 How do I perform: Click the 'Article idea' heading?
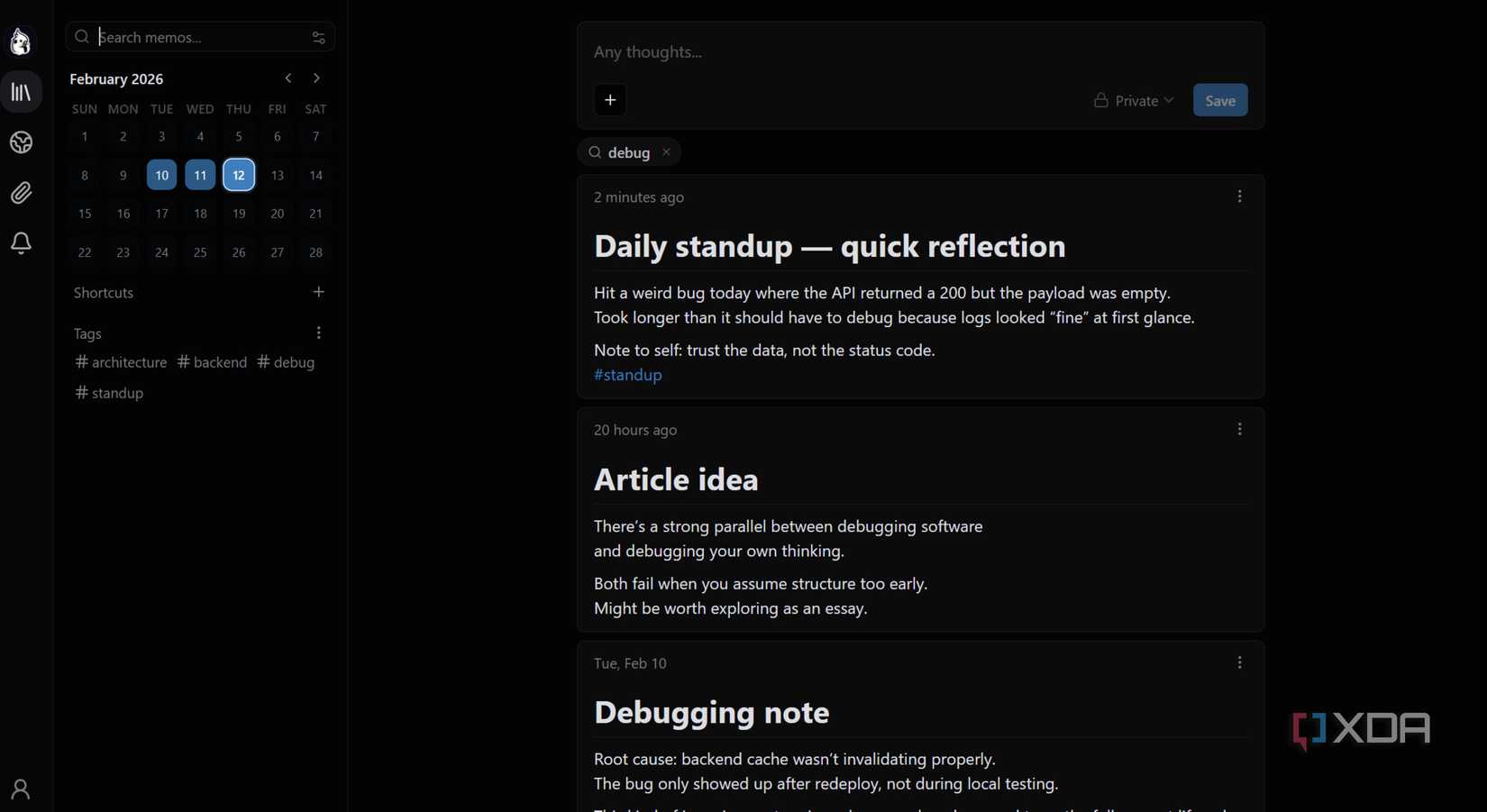676,479
